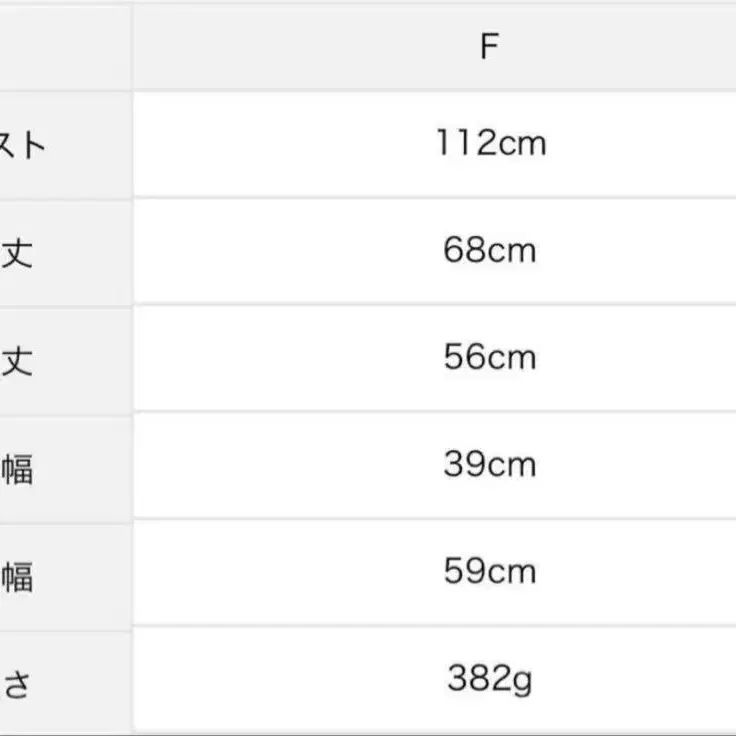Click the 56cm value cell

coord(490,357)
